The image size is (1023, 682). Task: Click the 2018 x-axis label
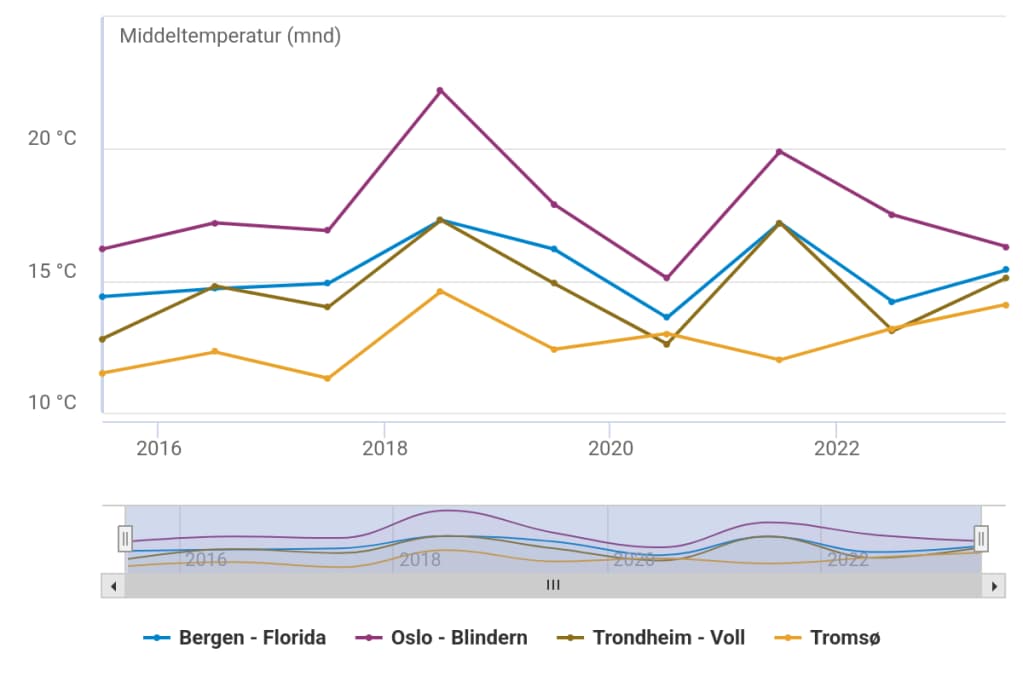coord(384,447)
